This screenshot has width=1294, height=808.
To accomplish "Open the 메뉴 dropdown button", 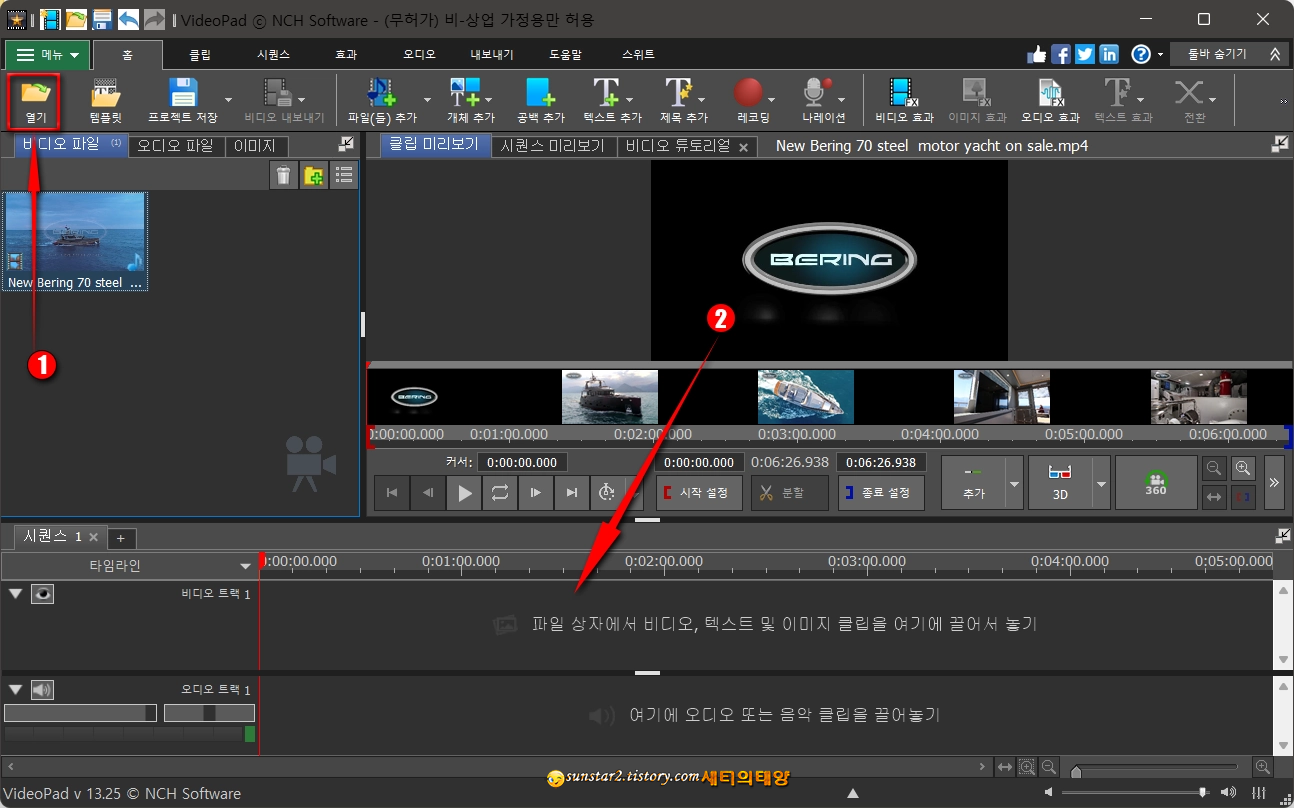I will (x=48, y=55).
